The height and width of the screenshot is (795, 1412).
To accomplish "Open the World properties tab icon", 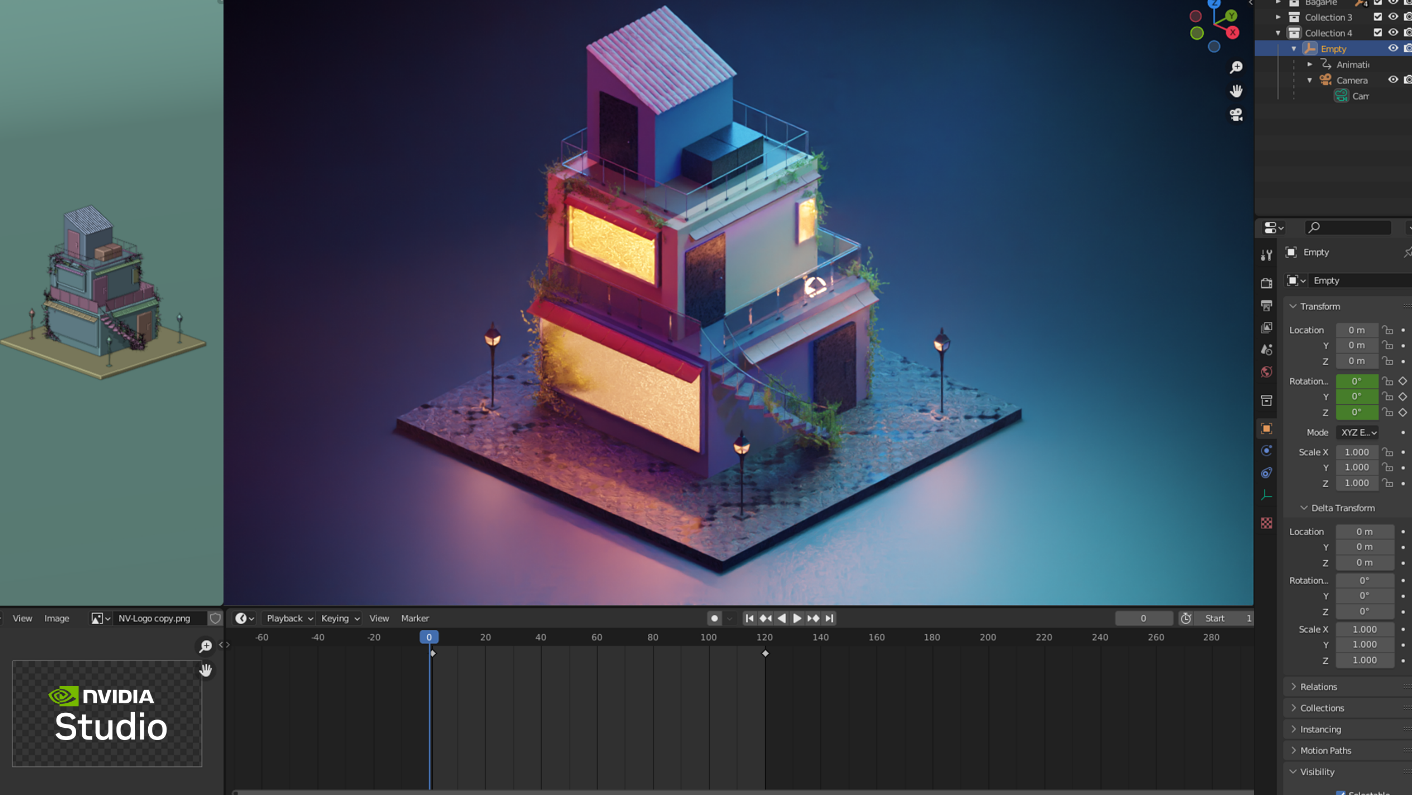I will pyautogui.click(x=1267, y=372).
